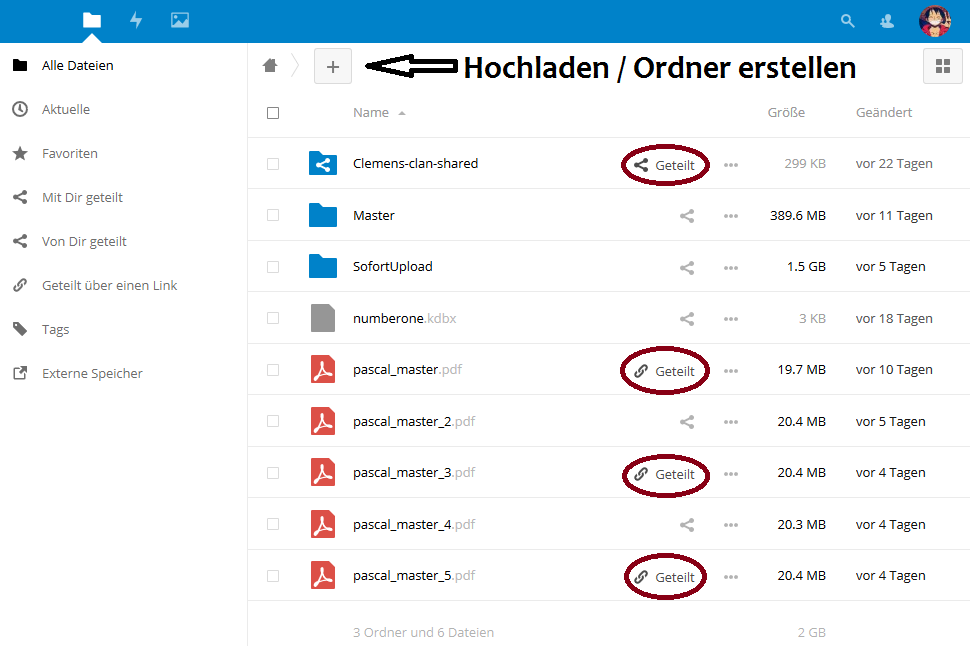Tick checkbox for Master folder

point(273,215)
